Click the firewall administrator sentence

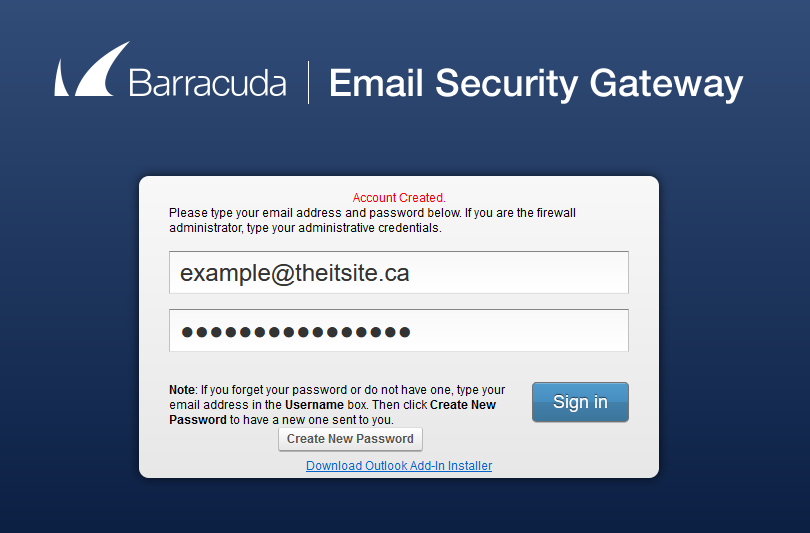372,220
